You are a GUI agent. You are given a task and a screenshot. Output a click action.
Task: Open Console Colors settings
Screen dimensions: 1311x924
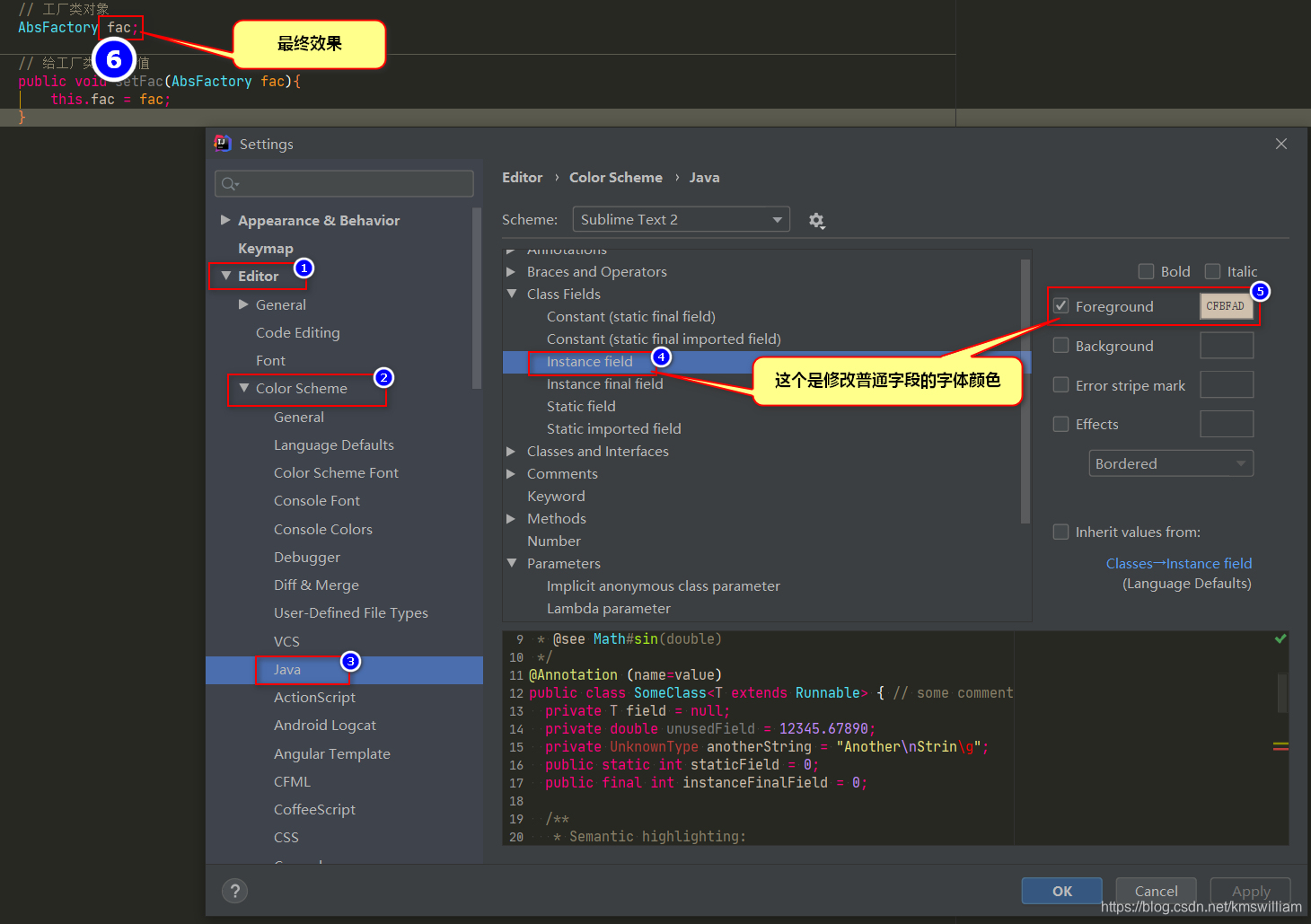(322, 529)
